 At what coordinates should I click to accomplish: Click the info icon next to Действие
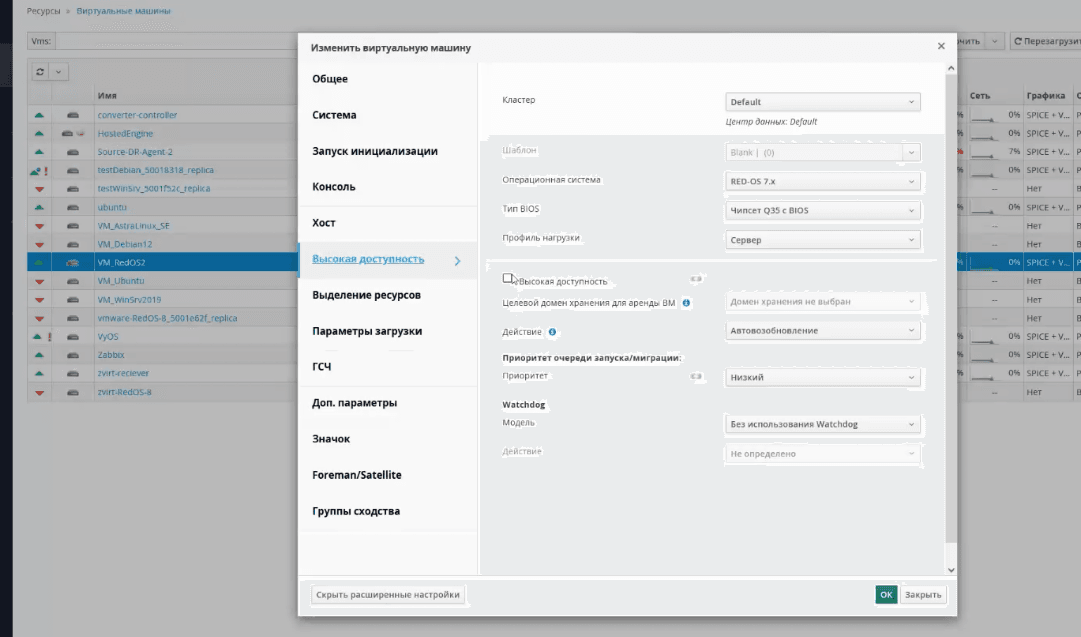tap(552, 332)
